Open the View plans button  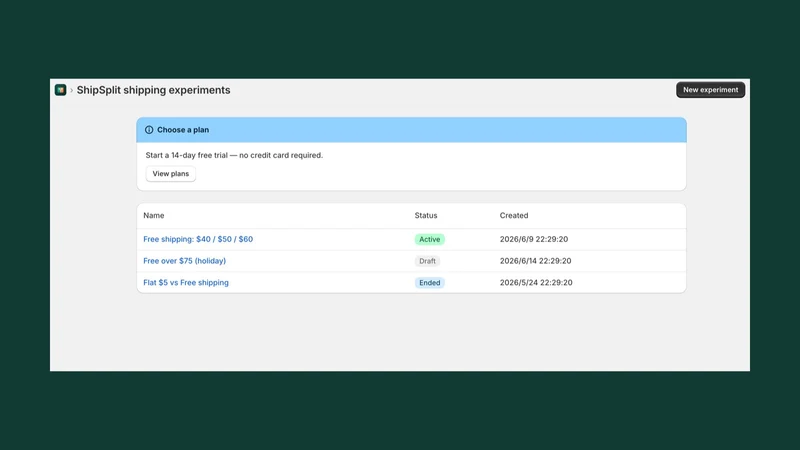coord(170,173)
